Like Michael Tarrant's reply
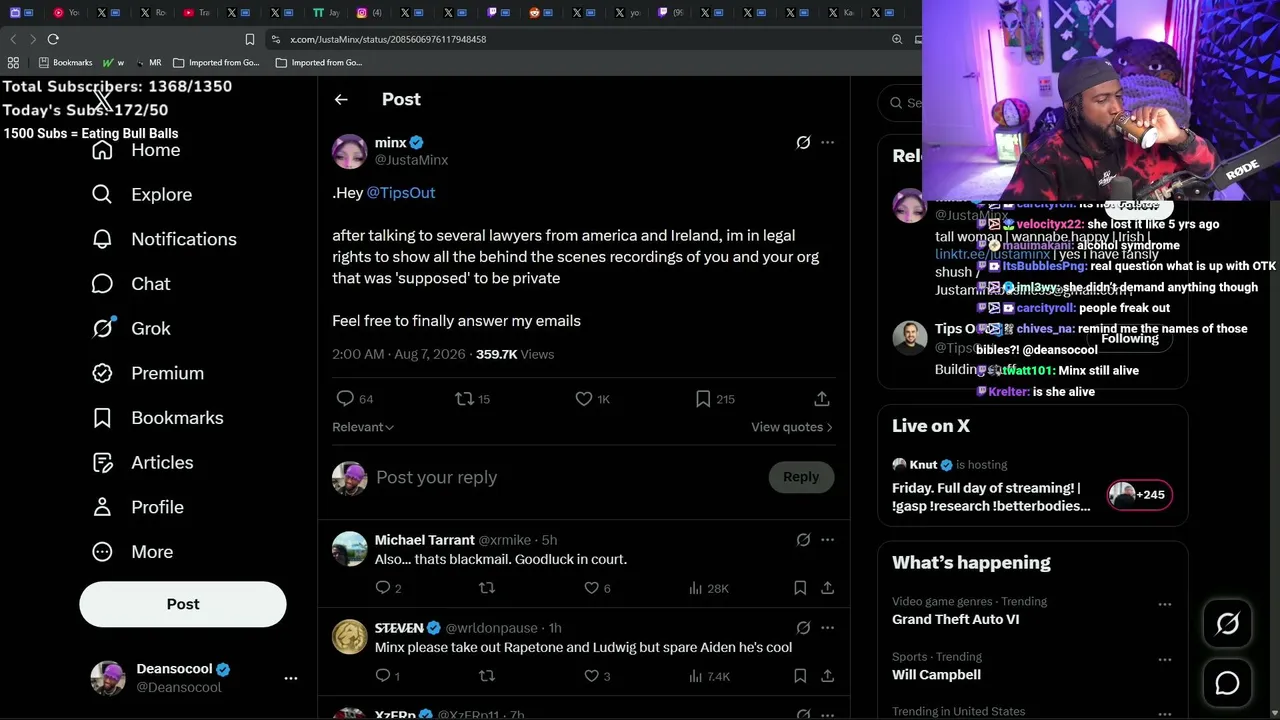The image size is (1280, 720). 591,588
